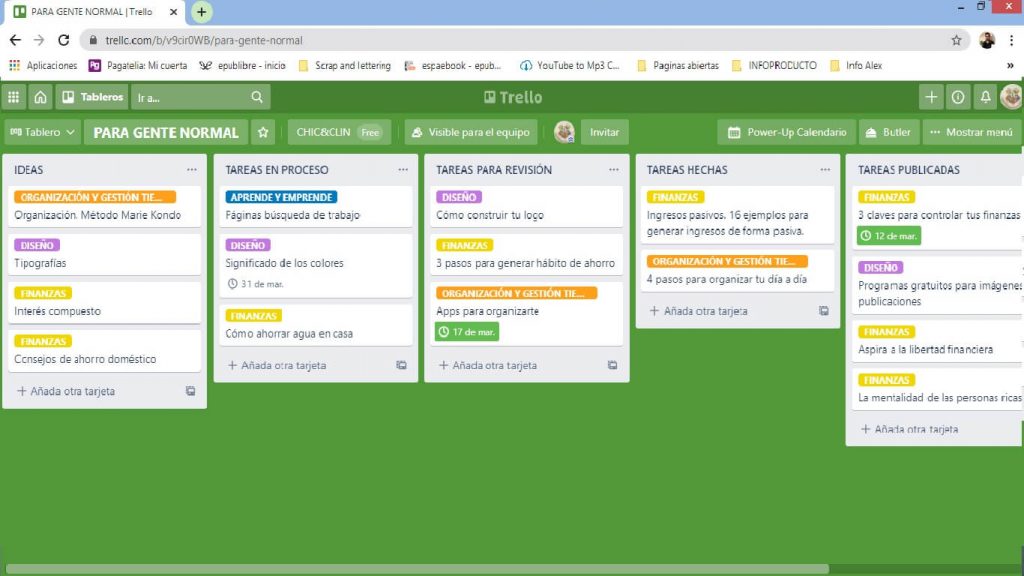Open the Visible para el equipo dropdown
Viewport: 1024px width, 576px height.
click(479, 130)
